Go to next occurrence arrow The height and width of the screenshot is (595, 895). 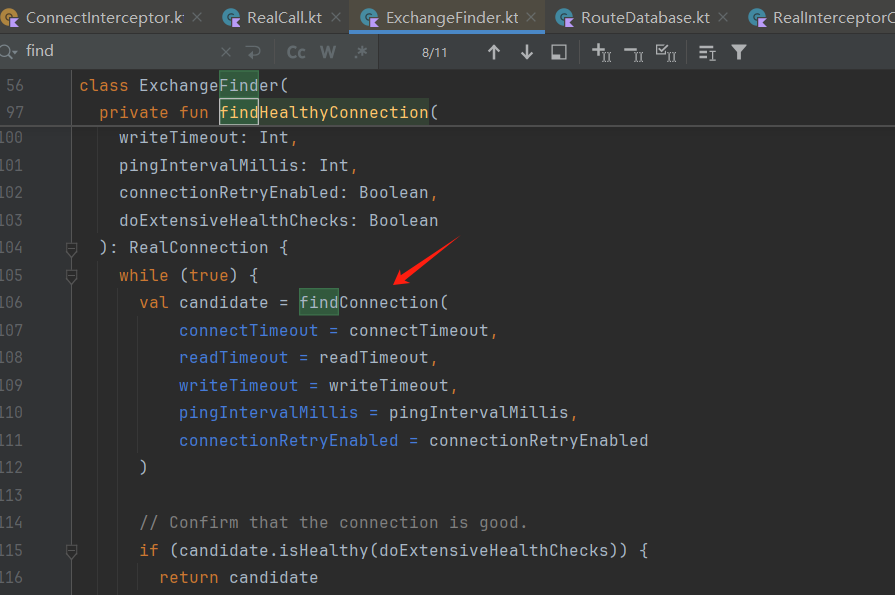pos(527,53)
